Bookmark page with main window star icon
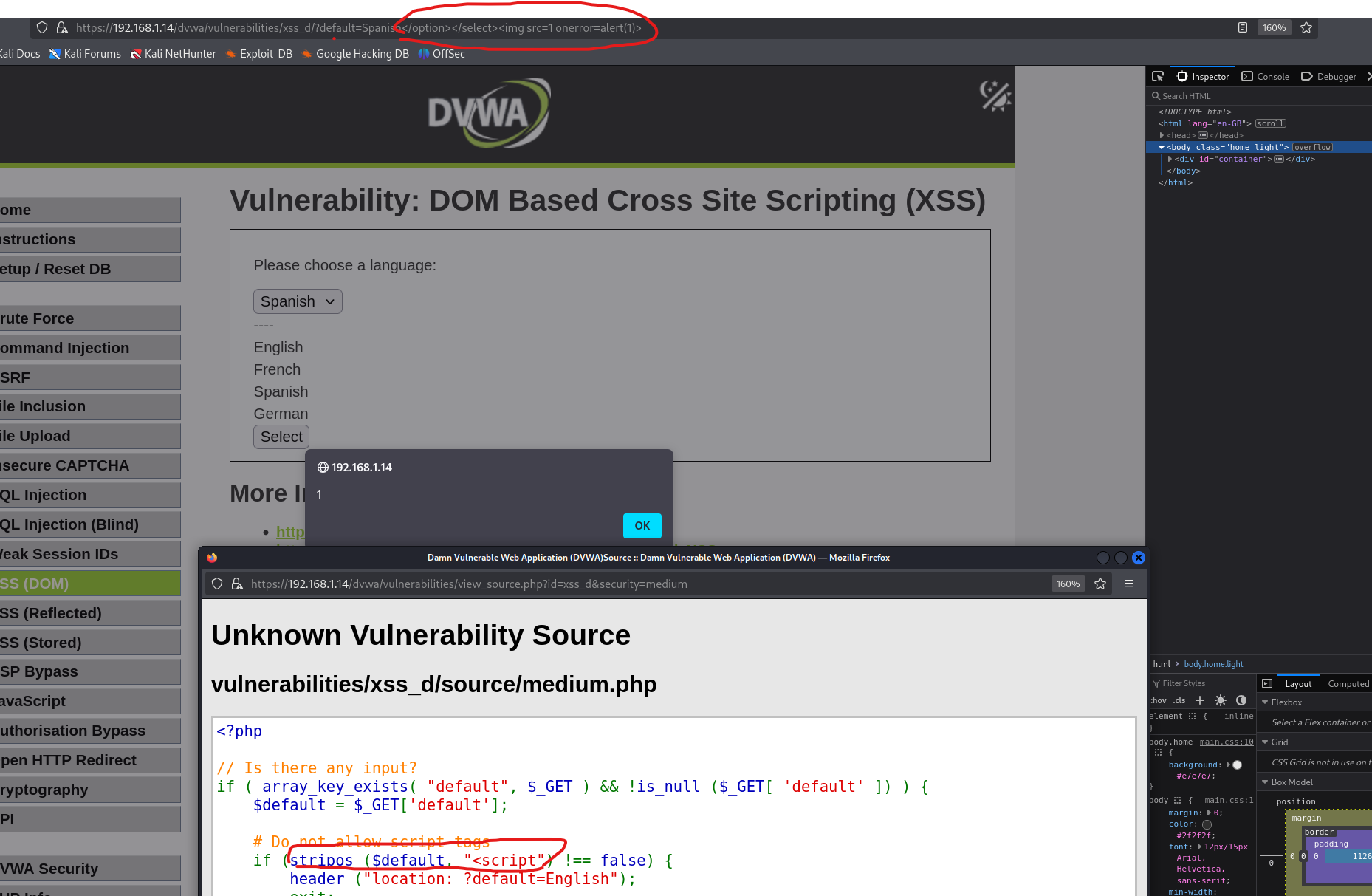This screenshot has height=896, width=1372. [1306, 27]
